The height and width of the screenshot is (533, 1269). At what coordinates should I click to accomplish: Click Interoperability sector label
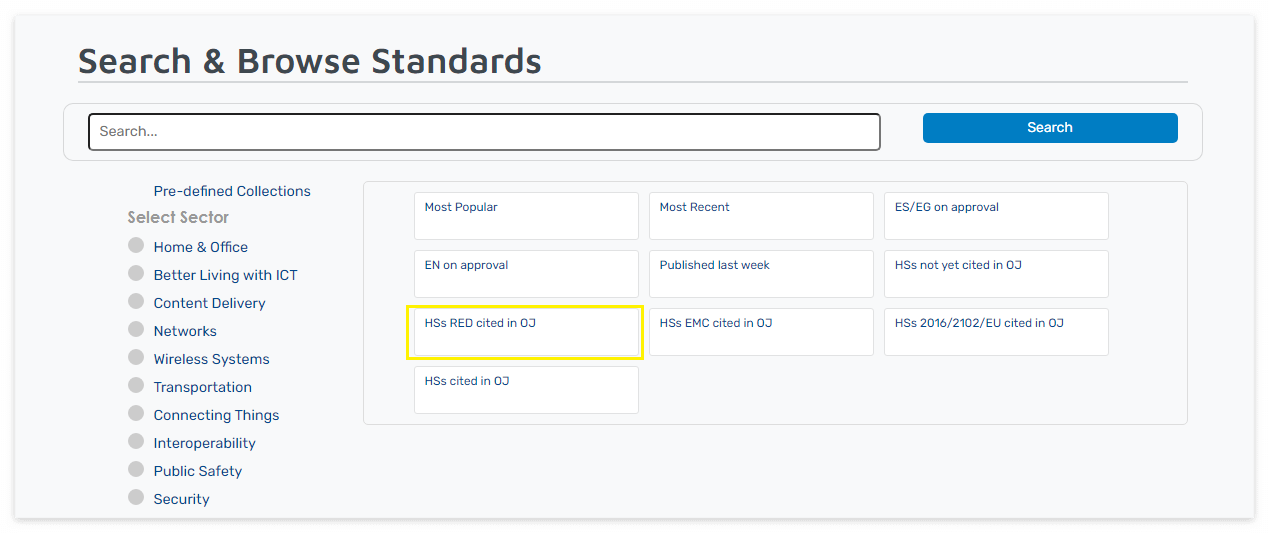(x=205, y=443)
